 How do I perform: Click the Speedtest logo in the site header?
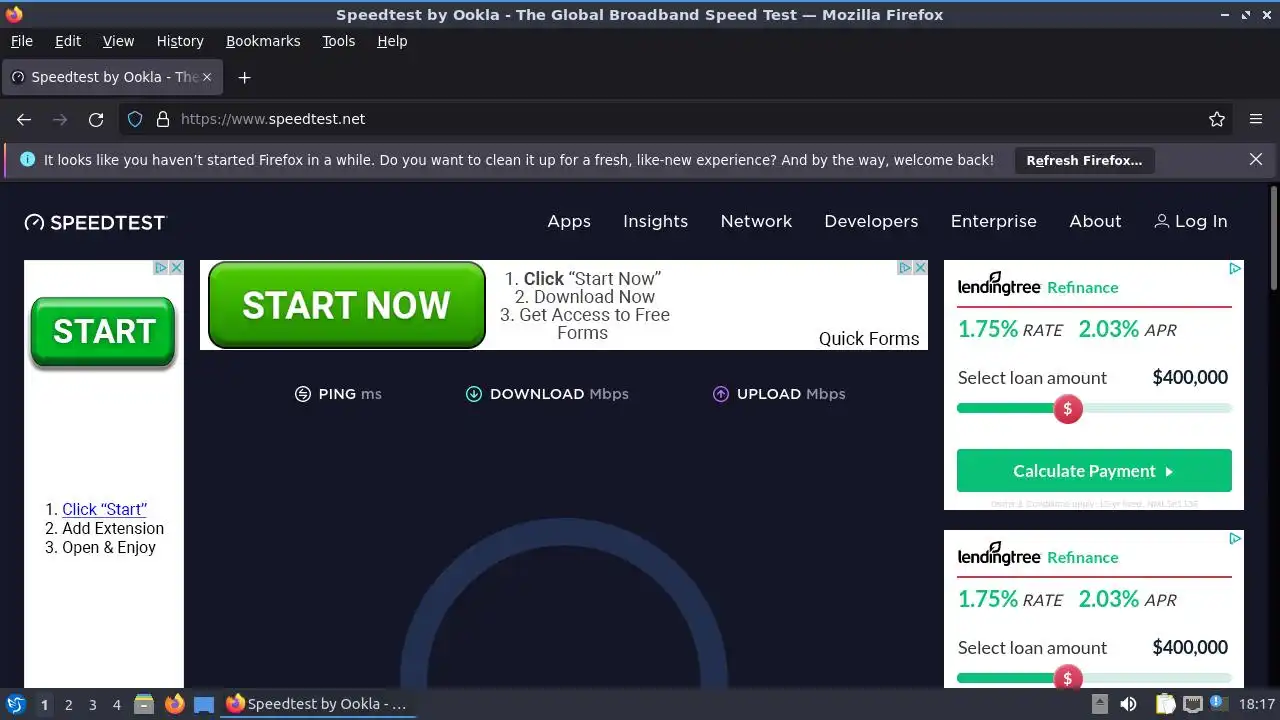point(95,222)
